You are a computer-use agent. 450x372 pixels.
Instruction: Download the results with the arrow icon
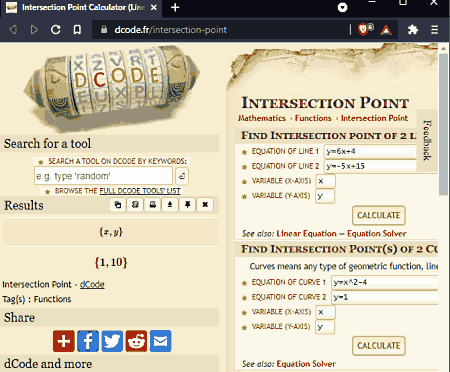pos(170,205)
